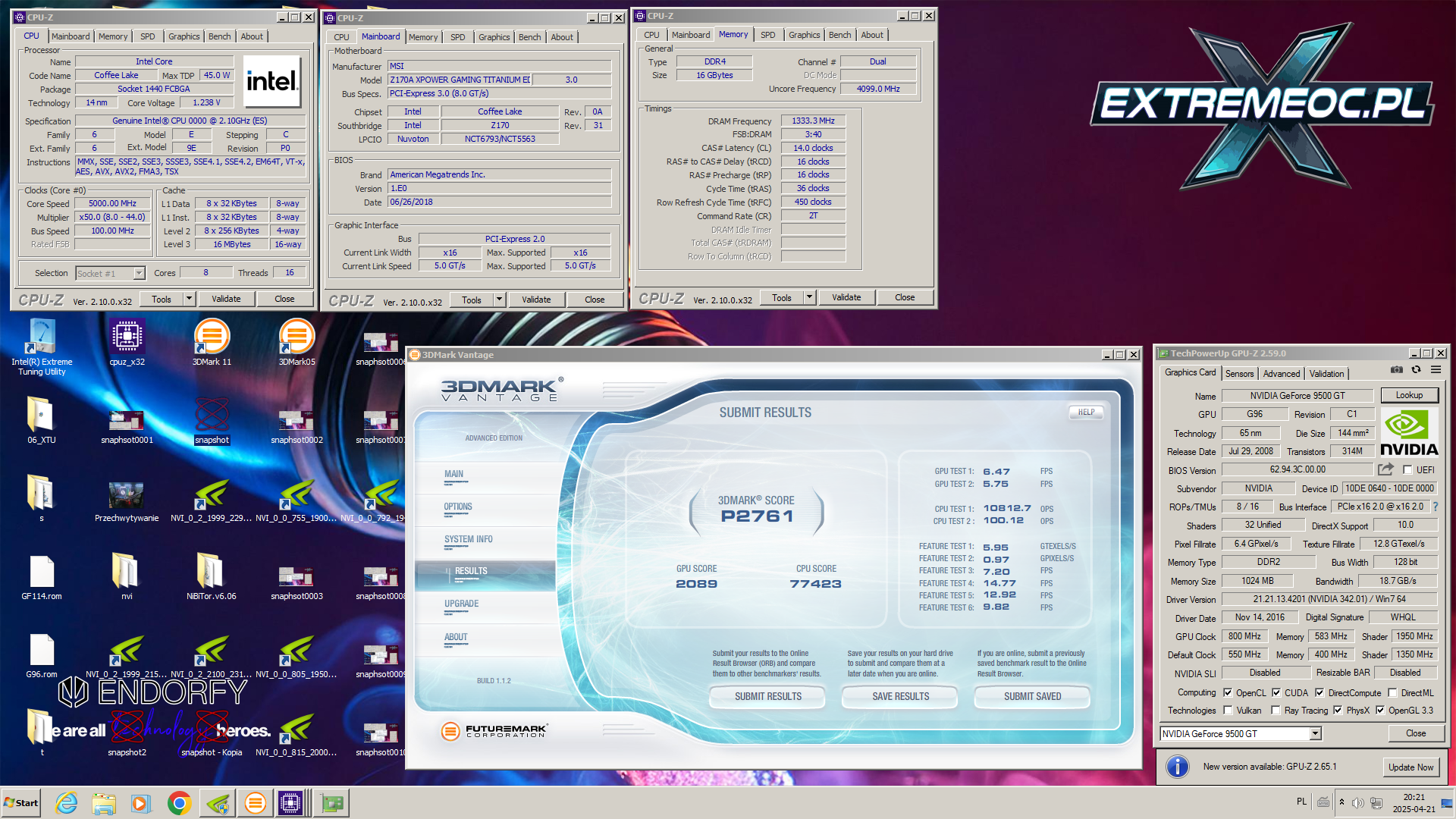Click 3DMark Vantage taskbar icon
This screenshot has height=819, width=1456.
pos(256,803)
